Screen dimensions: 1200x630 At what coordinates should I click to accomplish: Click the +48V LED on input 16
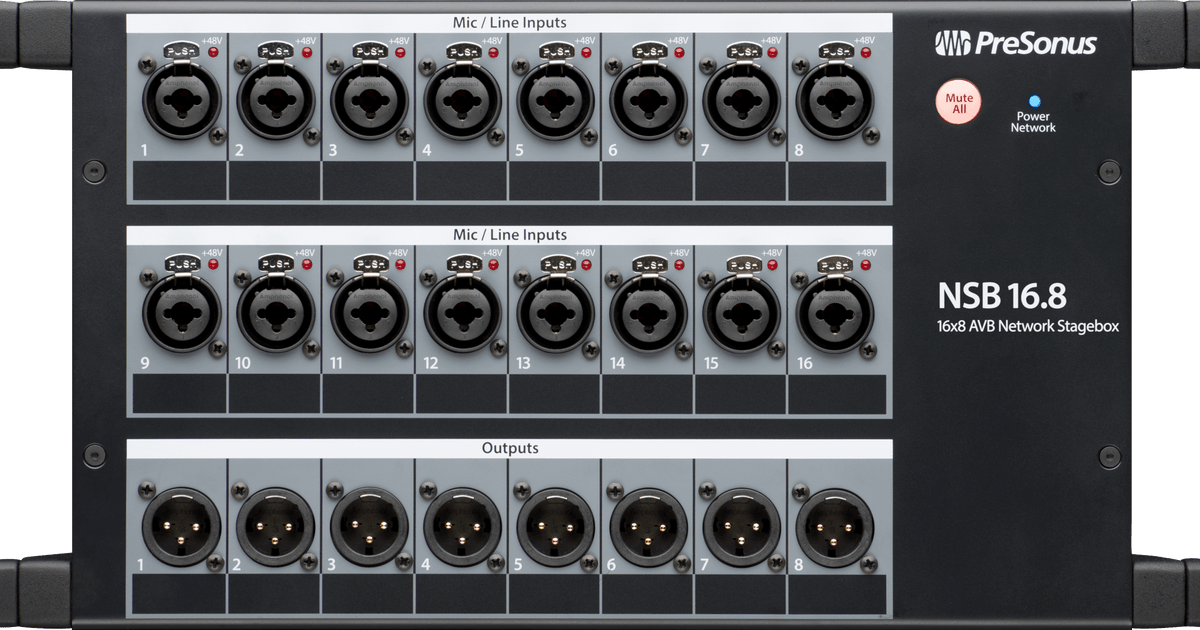(865, 264)
